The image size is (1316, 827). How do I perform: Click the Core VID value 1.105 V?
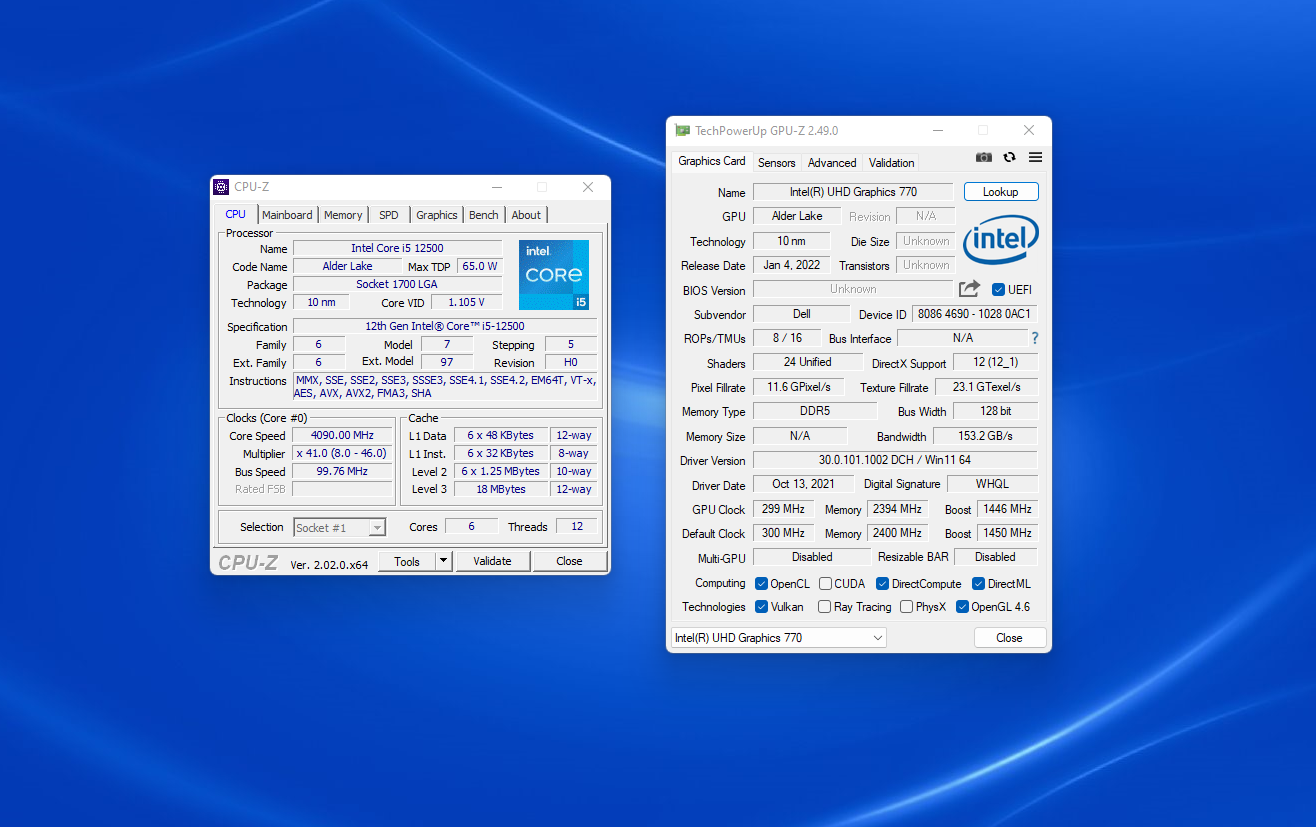(x=466, y=303)
